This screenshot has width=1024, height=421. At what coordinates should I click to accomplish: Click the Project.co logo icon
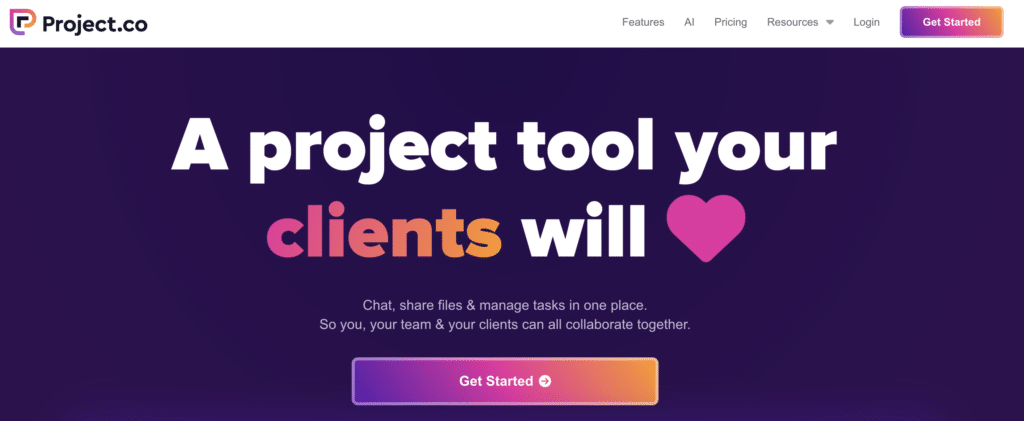tap(22, 22)
